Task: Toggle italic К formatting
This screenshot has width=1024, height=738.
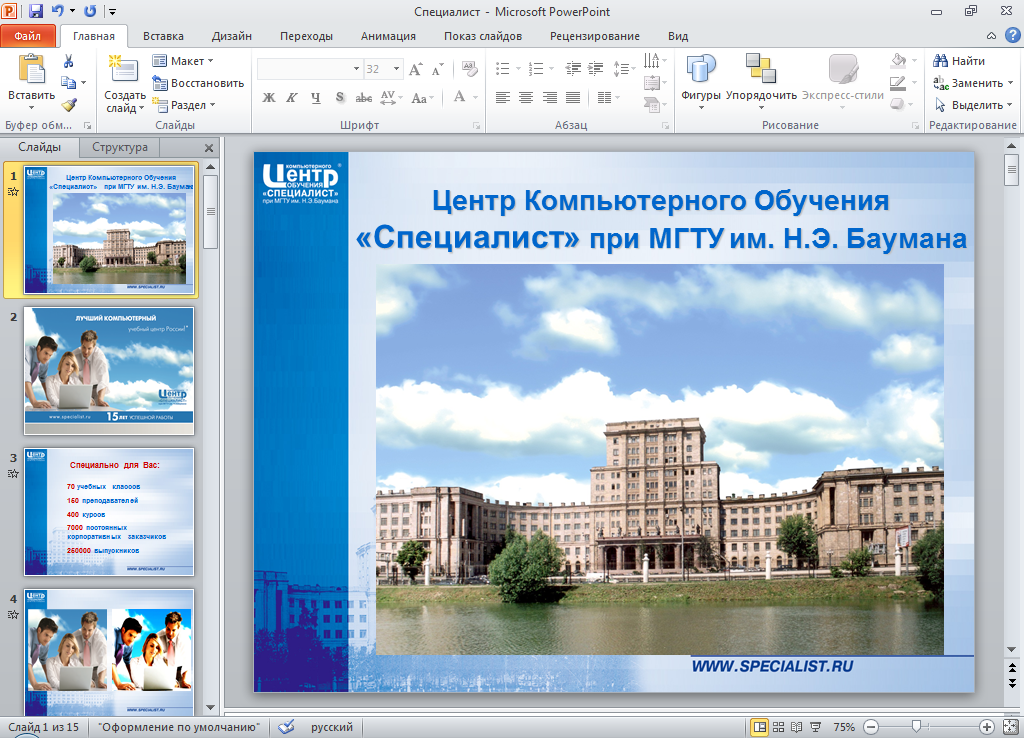Action: pyautogui.click(x=292, y=98)
